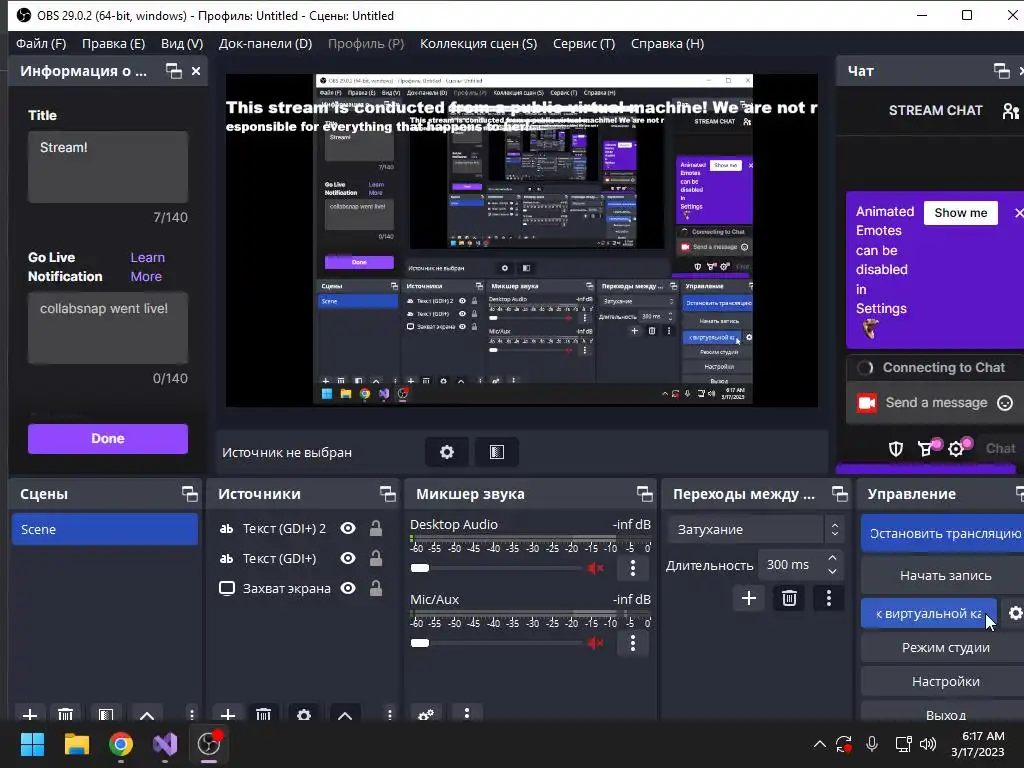This screenshot has width=1024, height=768.
Task: Decrease Длительность with down stepper arrow
Action: [x=832, y=571]
